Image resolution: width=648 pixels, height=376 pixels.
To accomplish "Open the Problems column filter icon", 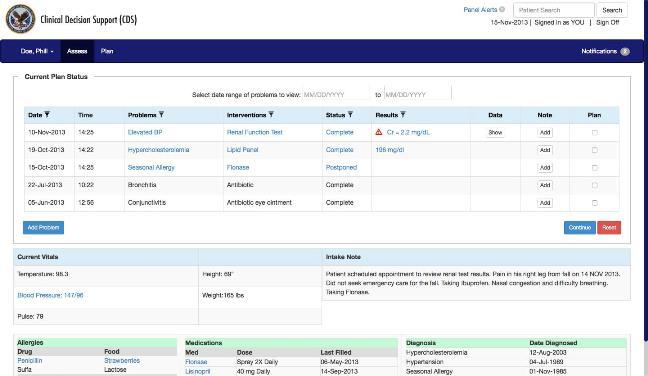I will [161, 114].
